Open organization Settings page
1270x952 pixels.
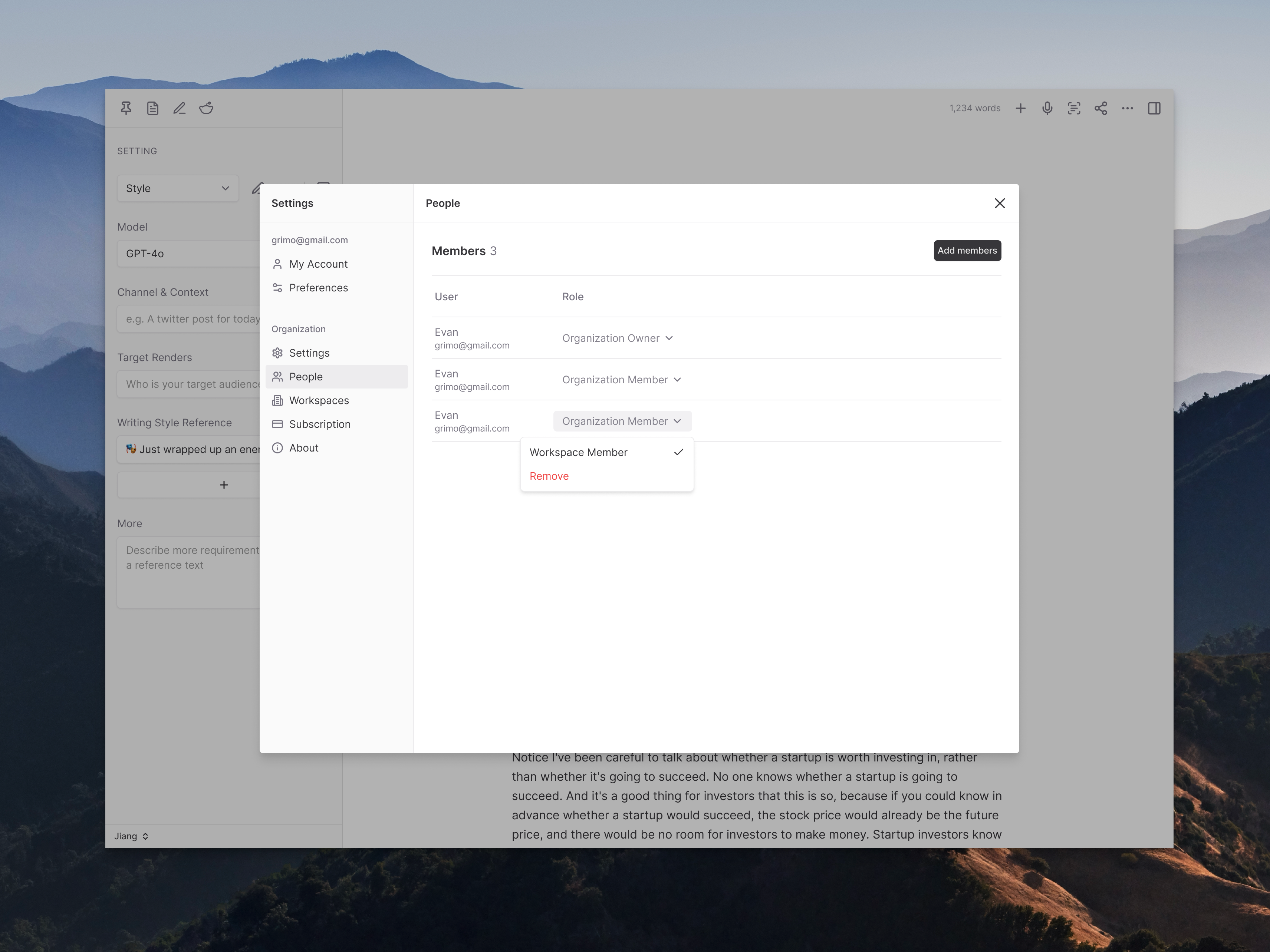coord(336,353)
